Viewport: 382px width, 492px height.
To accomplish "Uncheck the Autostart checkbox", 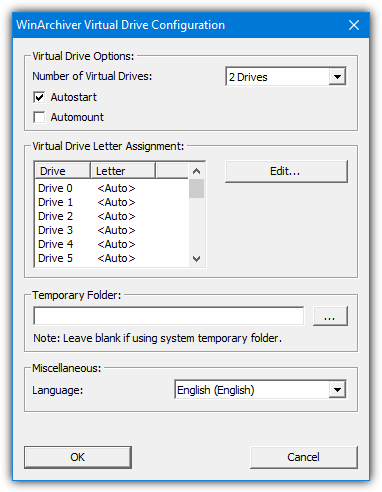I will tap(39, 97).
